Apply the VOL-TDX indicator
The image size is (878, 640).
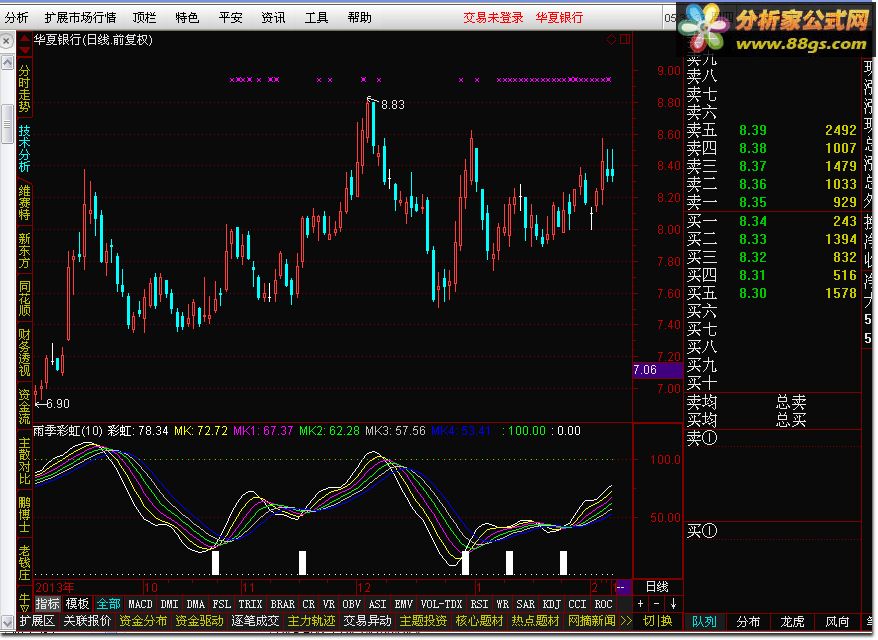click(441, 604)
